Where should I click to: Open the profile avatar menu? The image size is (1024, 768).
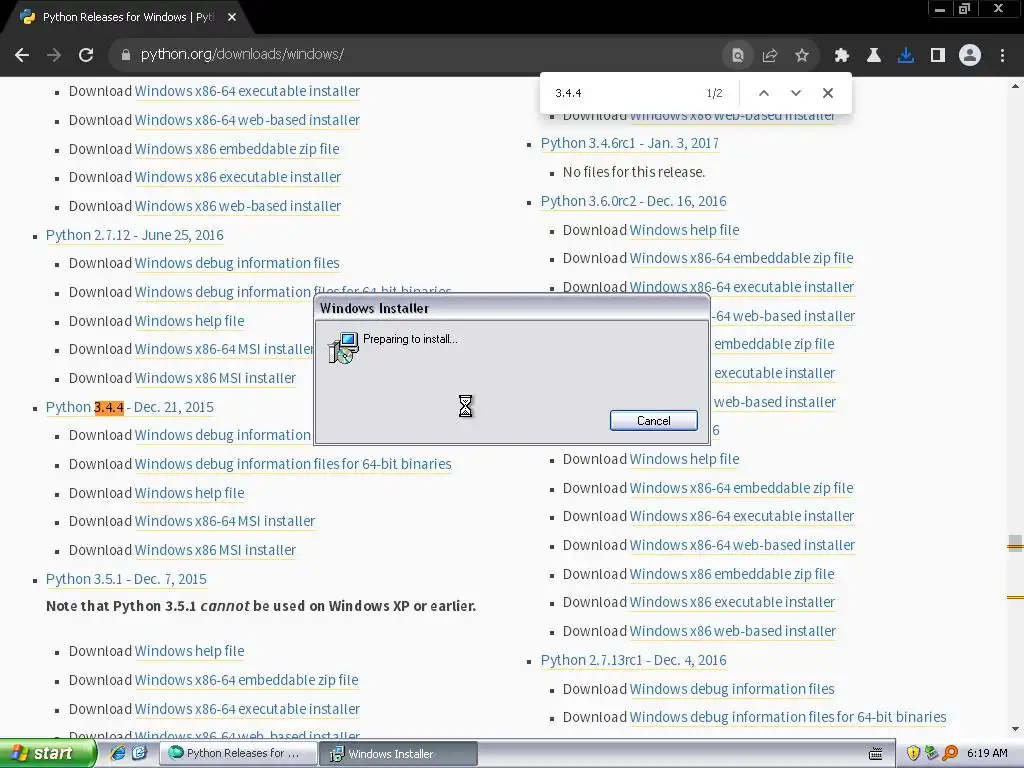[x=970, y=56]
